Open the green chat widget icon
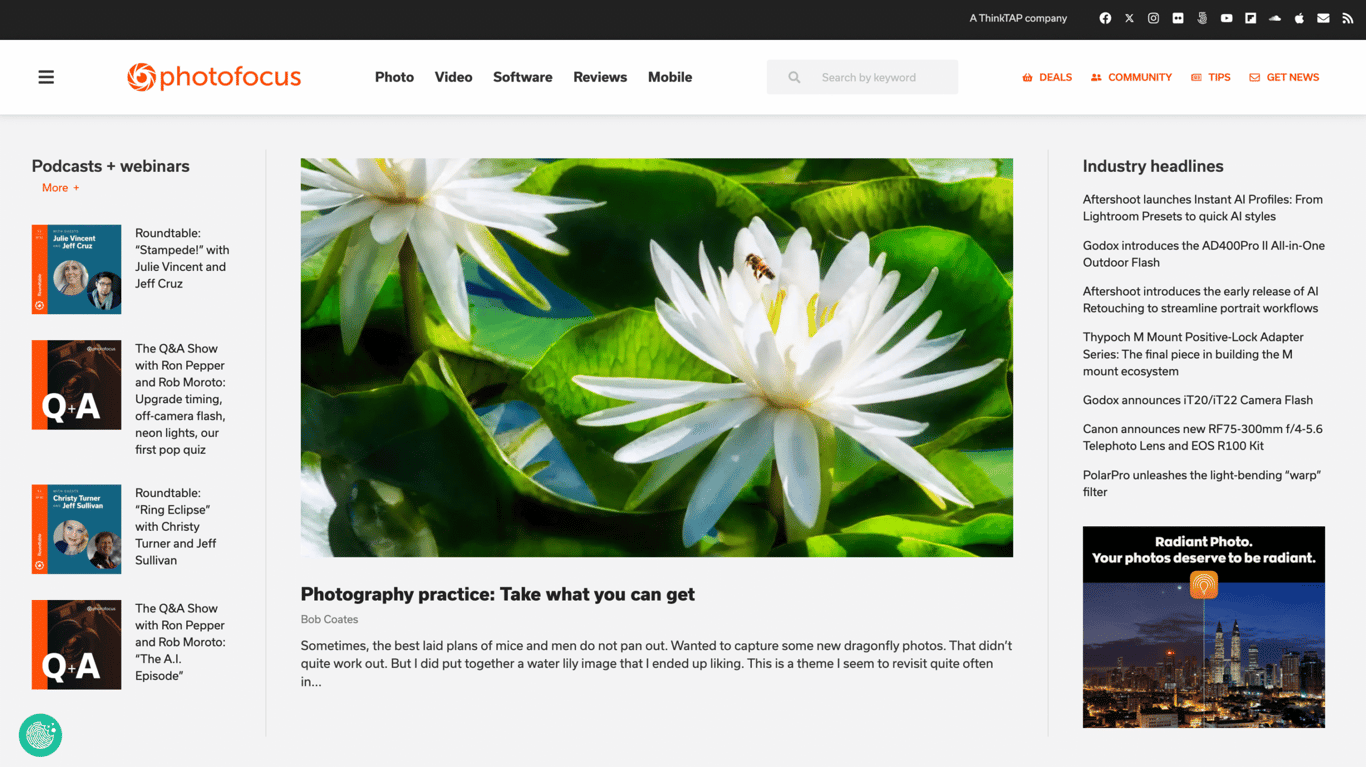 40,735
